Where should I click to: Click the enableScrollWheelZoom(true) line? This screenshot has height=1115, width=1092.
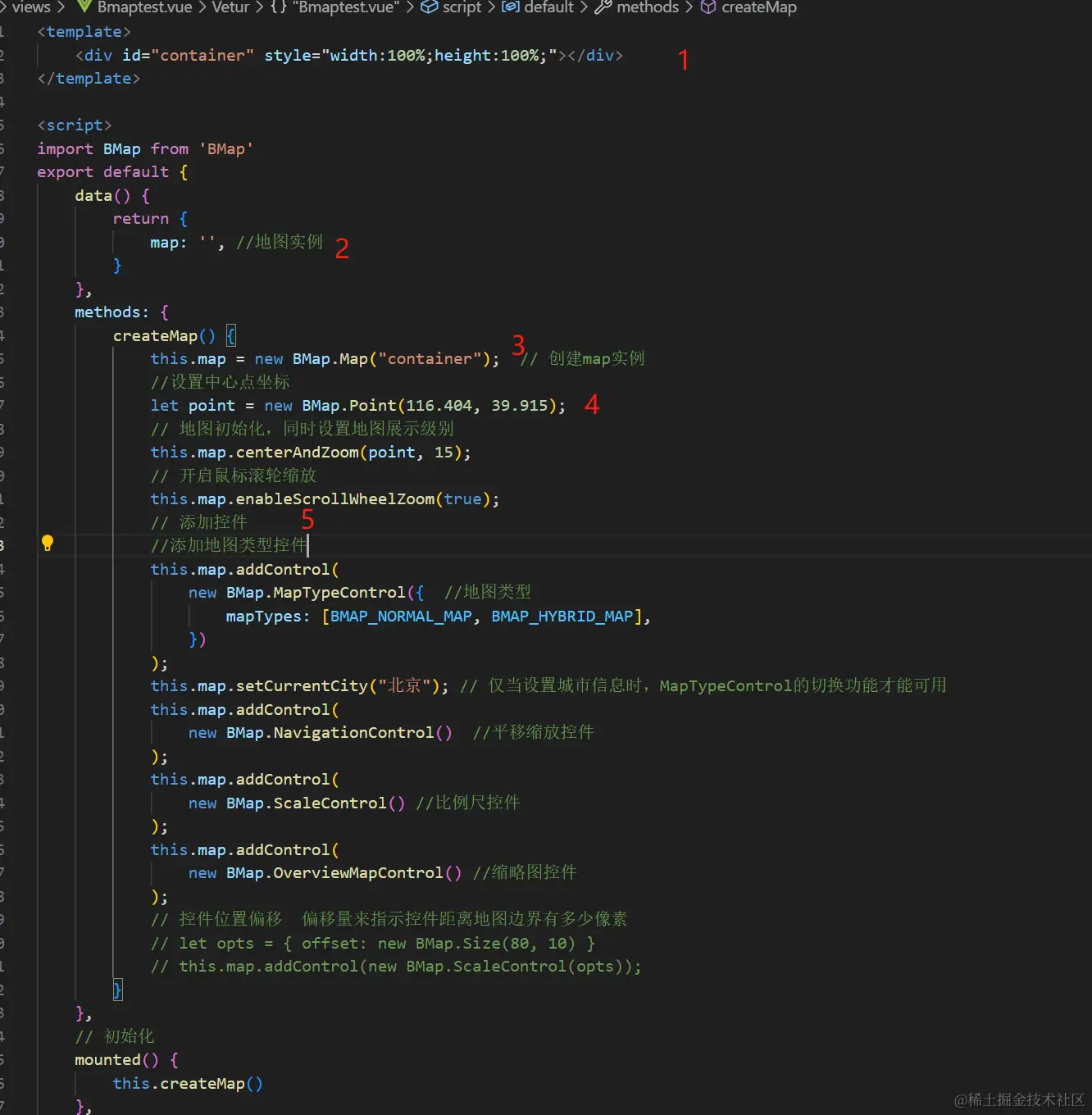(325, 499)
